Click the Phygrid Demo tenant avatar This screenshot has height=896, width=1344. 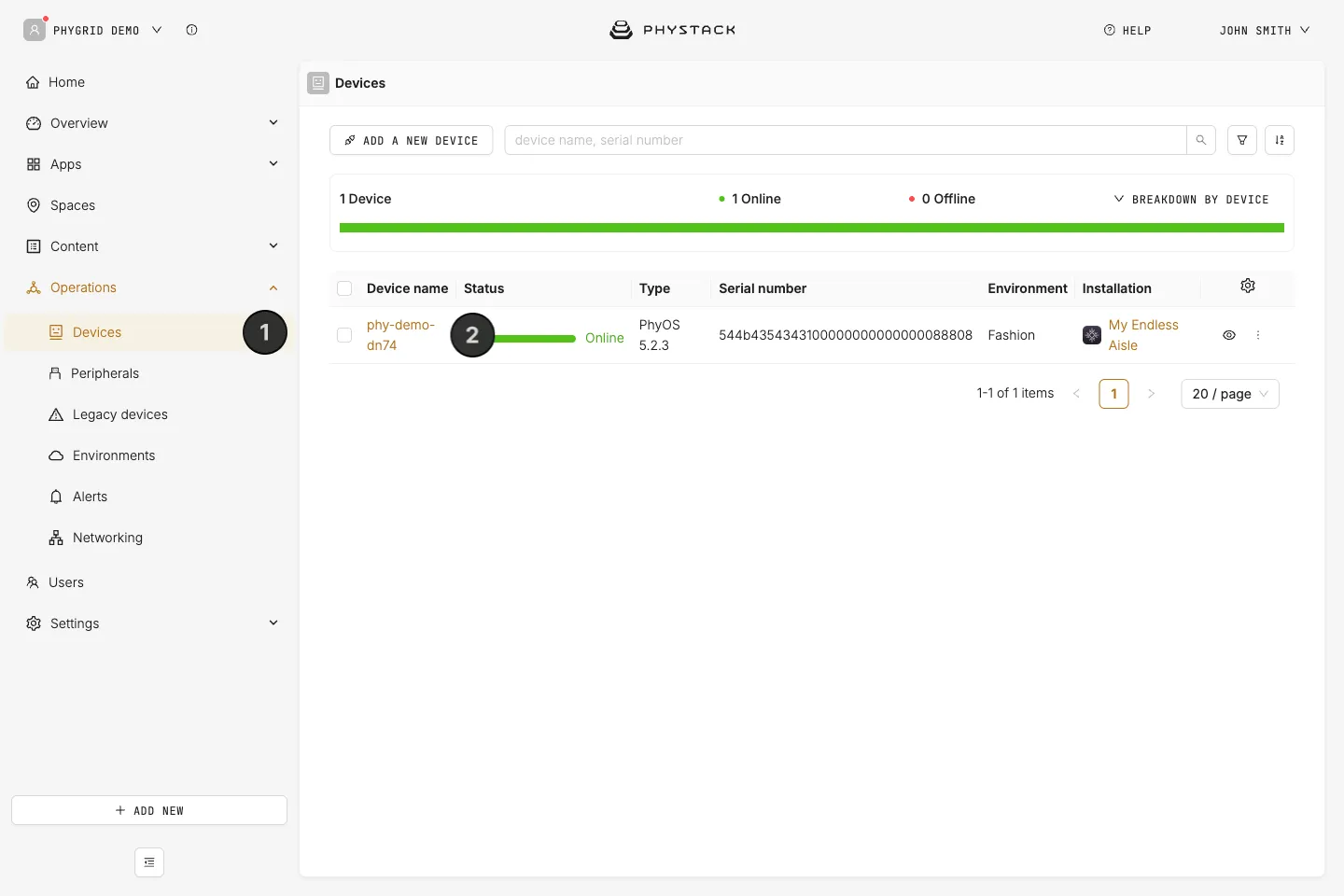coord(35,30)
